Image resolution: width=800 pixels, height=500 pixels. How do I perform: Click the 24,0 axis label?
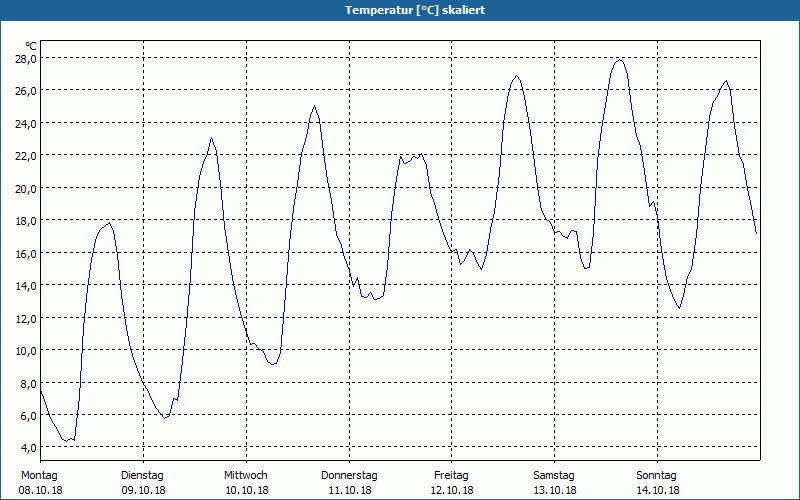click(26, 123)
